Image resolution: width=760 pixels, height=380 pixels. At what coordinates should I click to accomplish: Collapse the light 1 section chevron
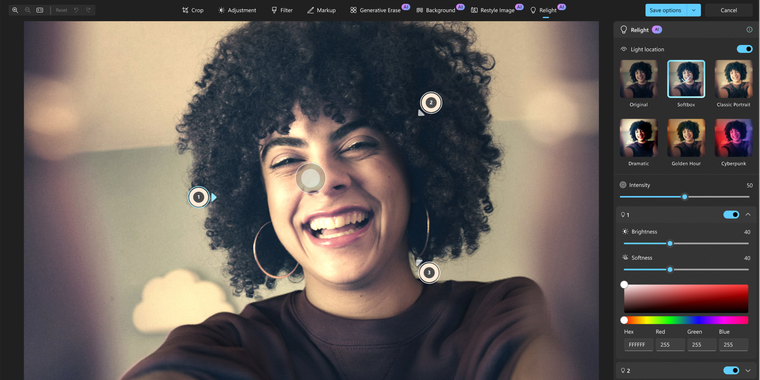(748, 215)
